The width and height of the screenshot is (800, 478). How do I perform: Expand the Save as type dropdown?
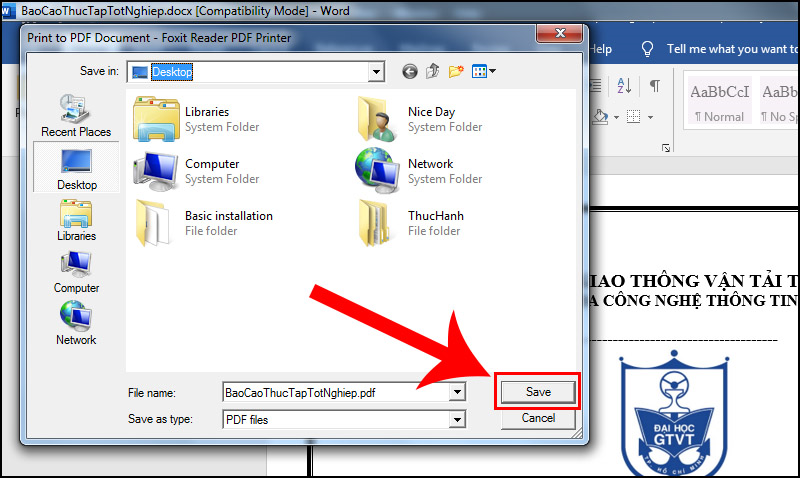457,419
